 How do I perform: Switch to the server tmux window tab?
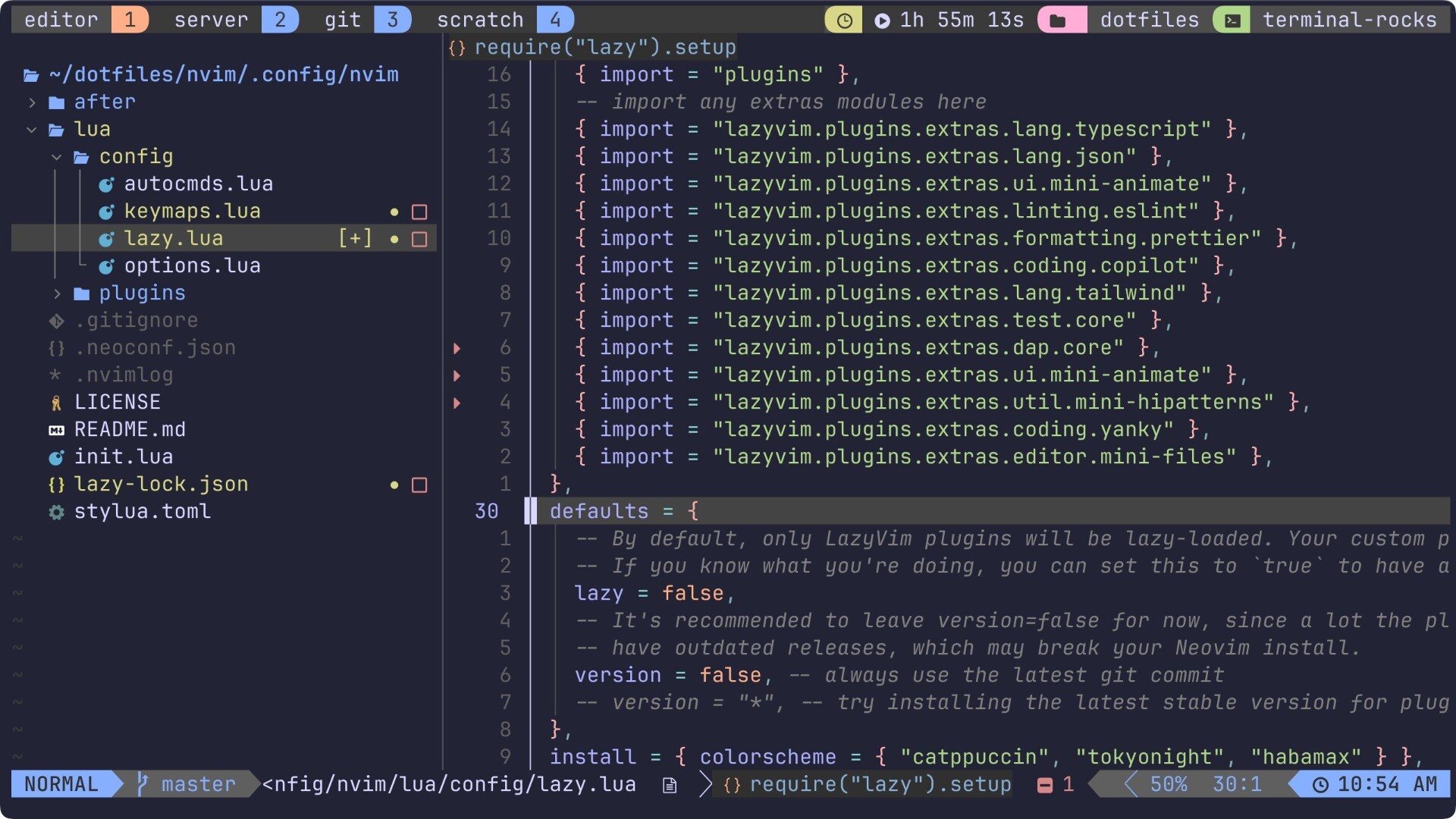tap(211, 20)
